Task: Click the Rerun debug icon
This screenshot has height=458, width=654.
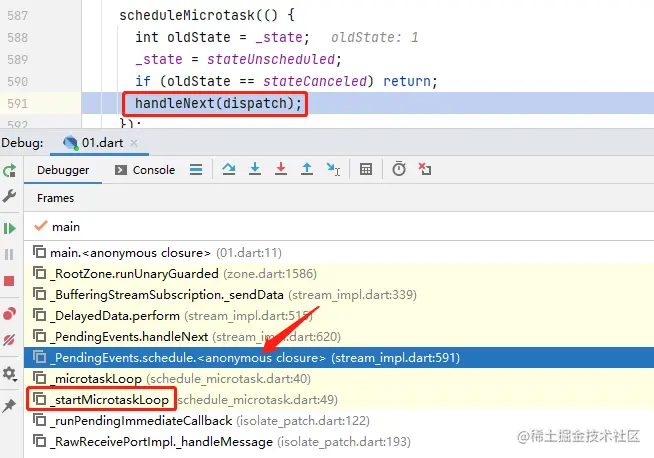Action: (x=10, y=170)
